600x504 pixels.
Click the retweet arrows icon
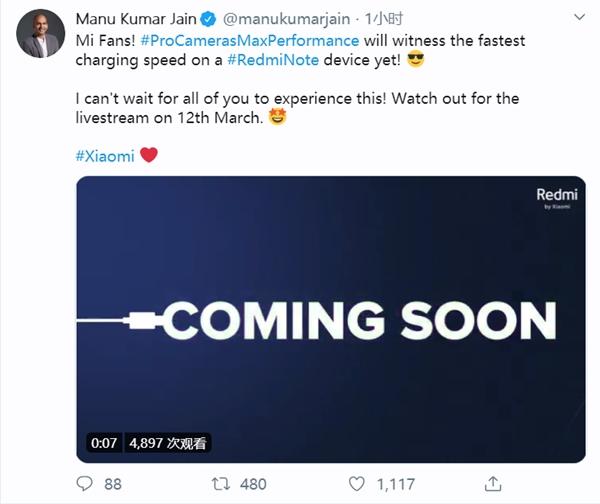(221, 484)
